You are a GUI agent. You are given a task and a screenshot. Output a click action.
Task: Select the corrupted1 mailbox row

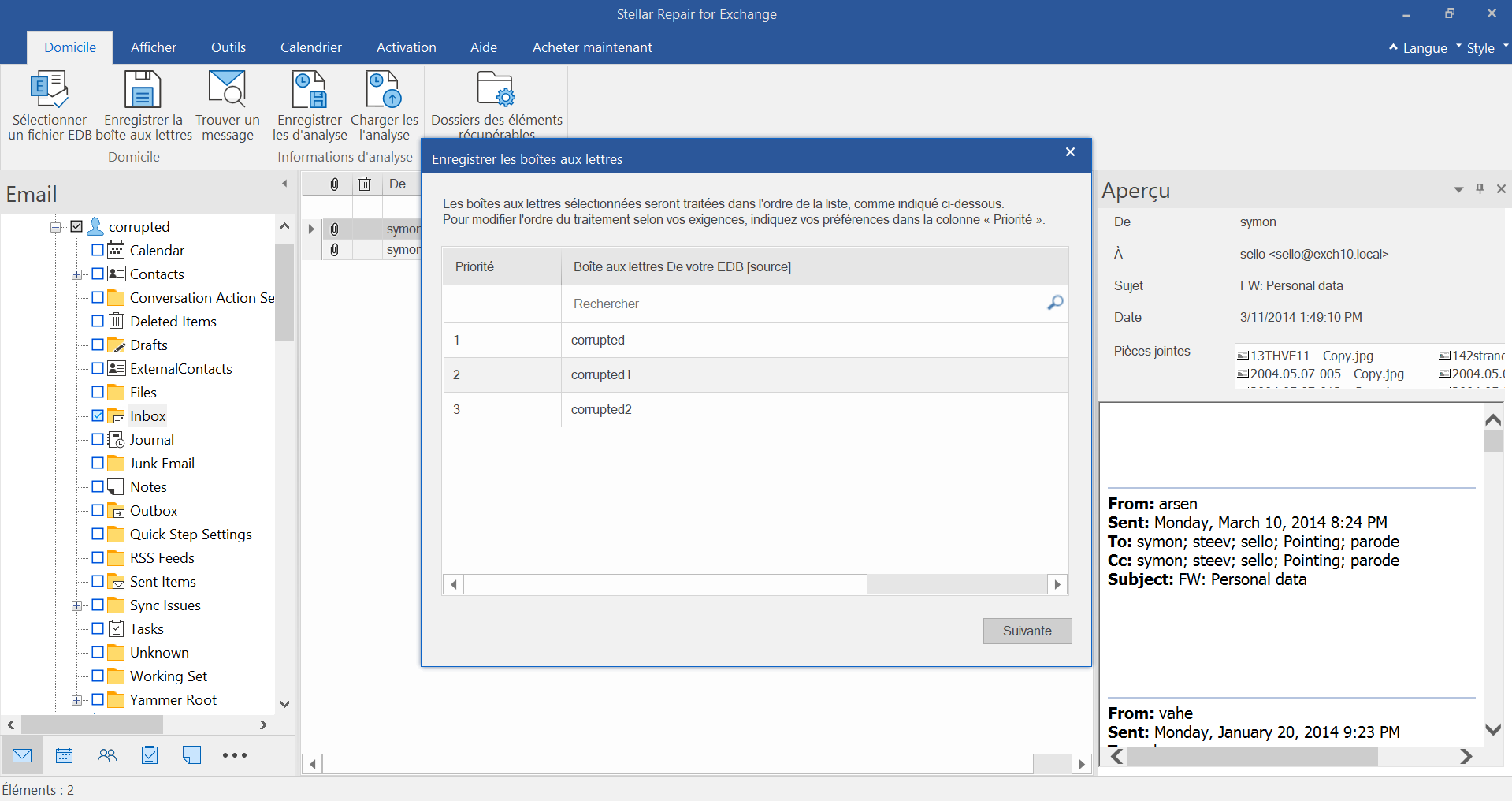click(x=601, y=375)
